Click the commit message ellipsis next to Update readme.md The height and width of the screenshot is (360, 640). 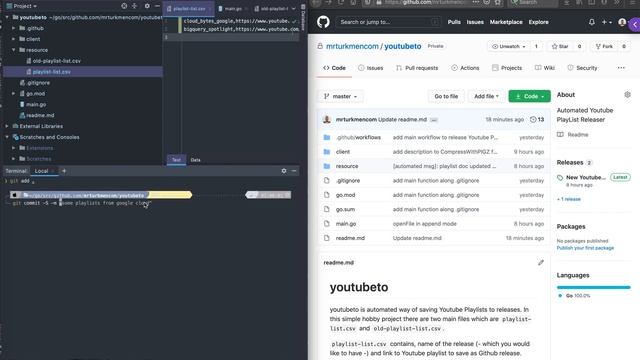pyautogui.click(x=434, y=120)
